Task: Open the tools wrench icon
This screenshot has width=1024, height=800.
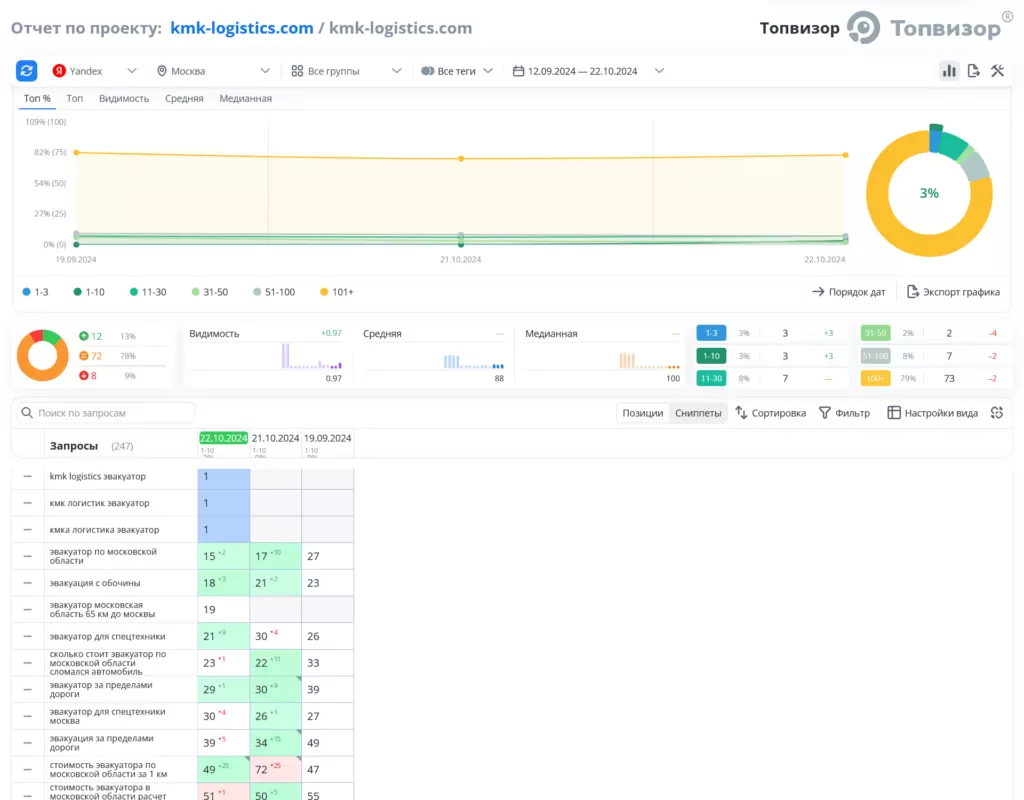Action: (997, 71)
